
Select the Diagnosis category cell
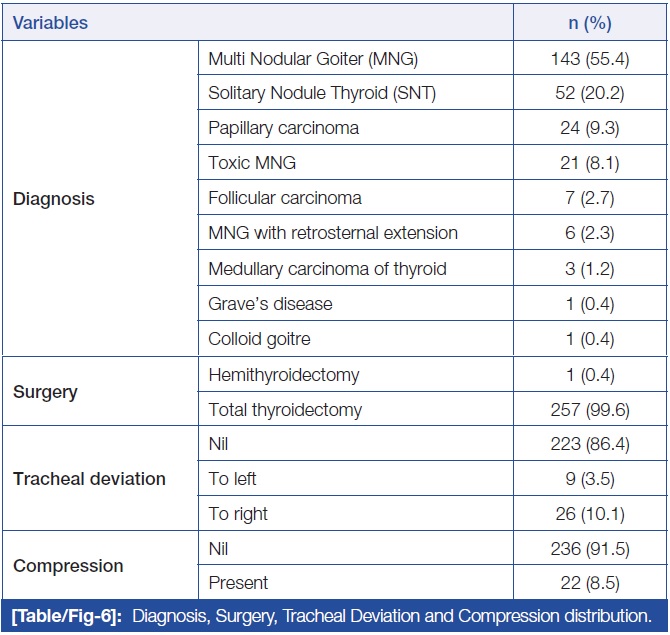pos(54,199)
